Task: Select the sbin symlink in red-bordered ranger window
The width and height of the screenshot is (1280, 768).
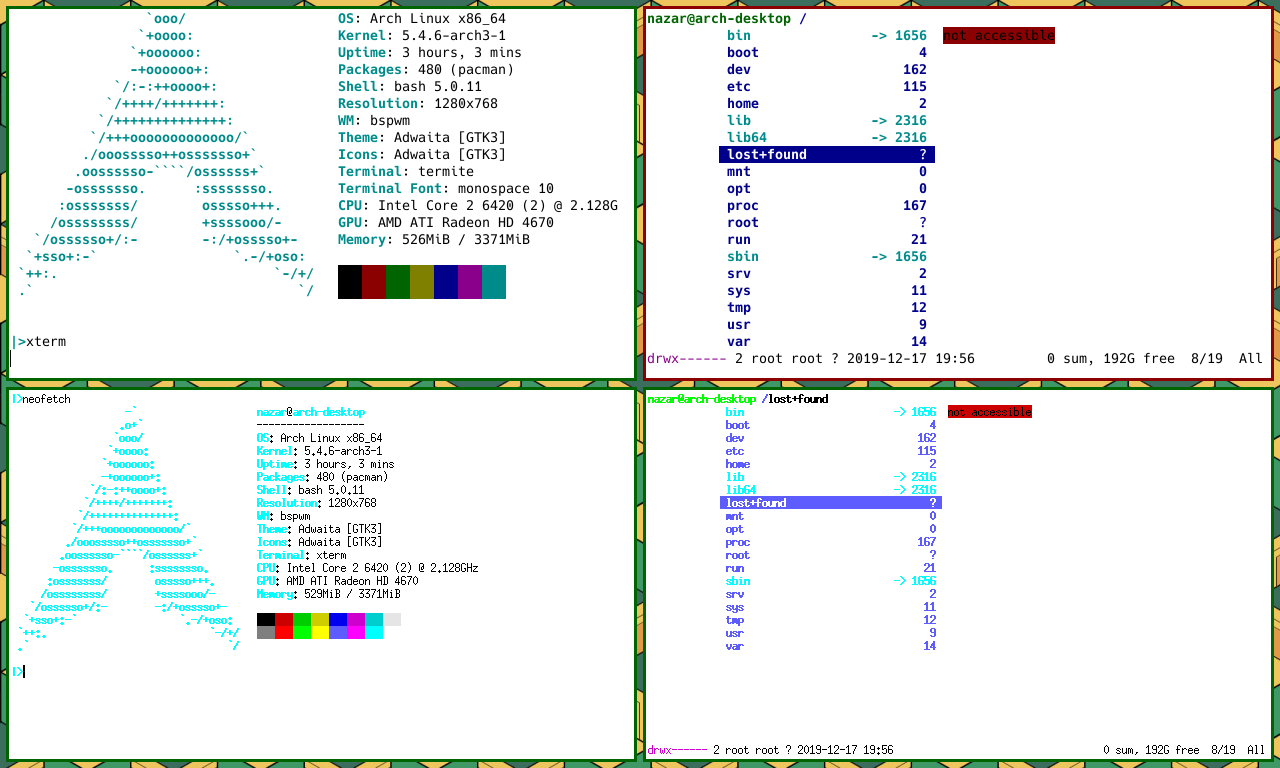Action: point(827,257)
